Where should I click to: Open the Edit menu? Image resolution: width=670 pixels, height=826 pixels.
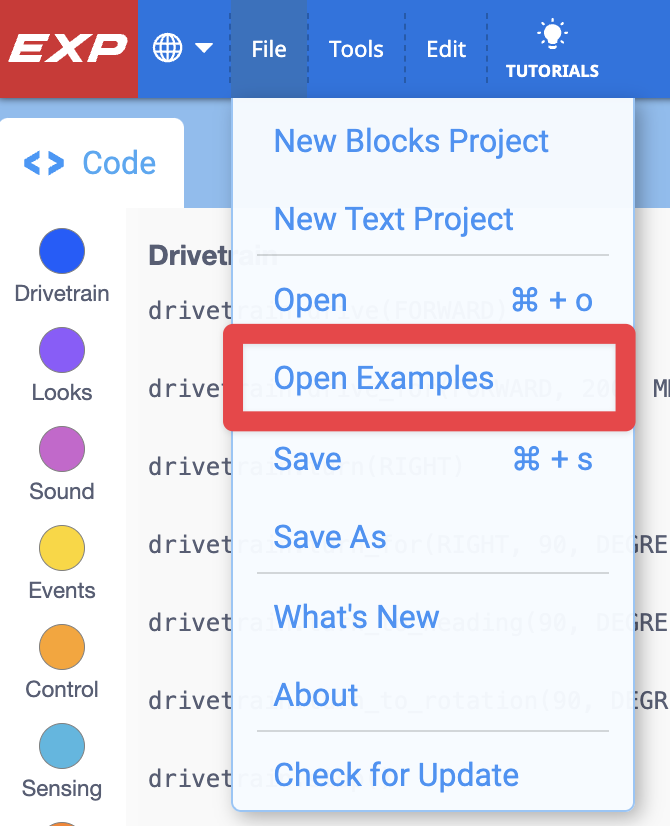pos(445,48)
